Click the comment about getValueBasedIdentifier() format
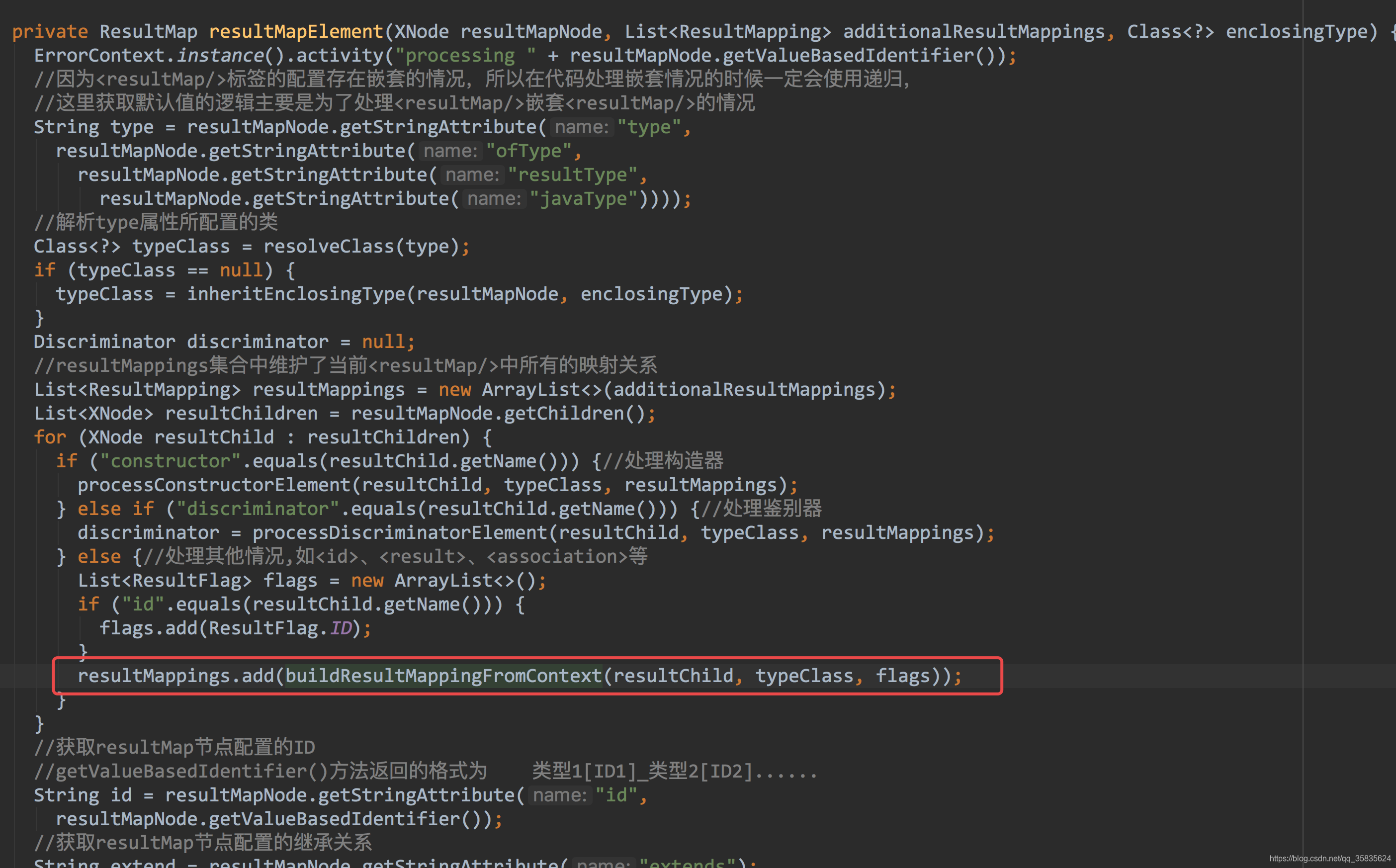Screen dimensions: 1396x868 pos(426,771)
